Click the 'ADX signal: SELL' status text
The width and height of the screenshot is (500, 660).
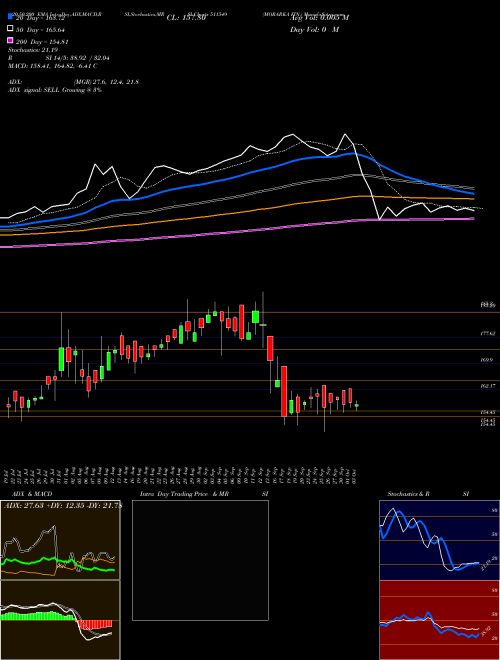[34, 90]
